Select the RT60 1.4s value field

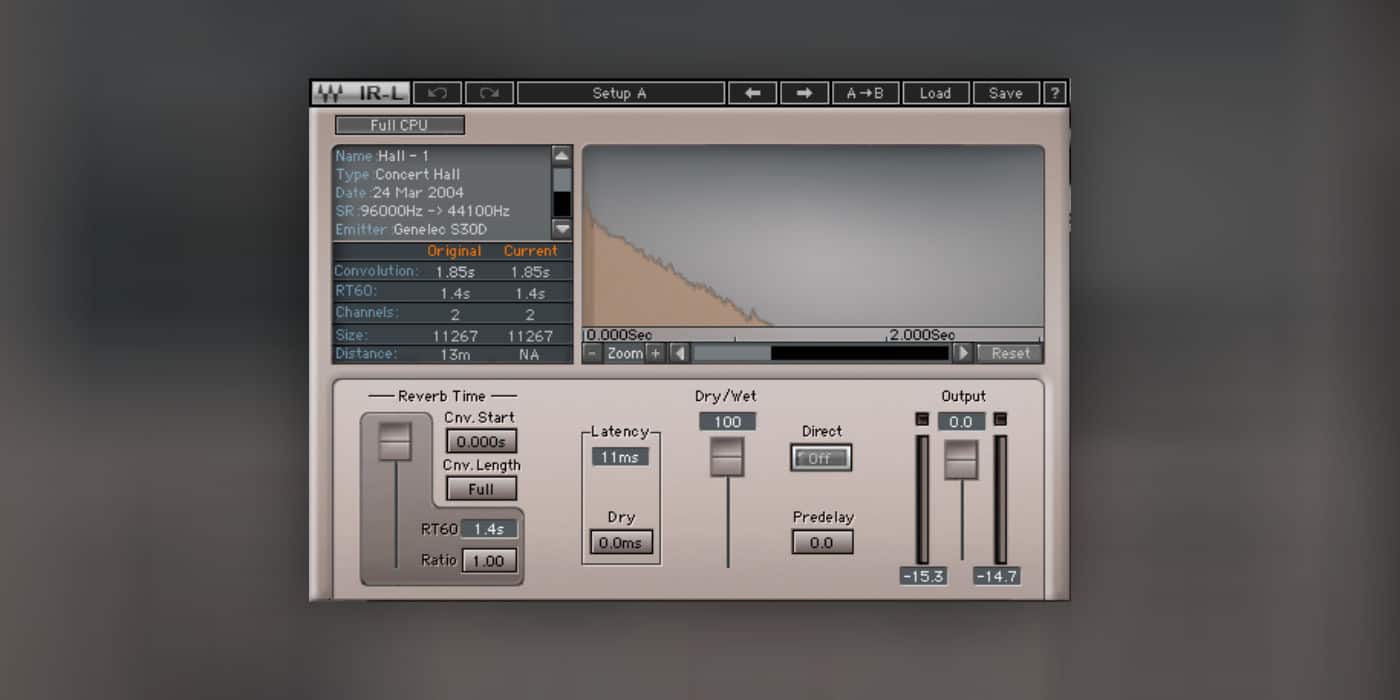pyautogui.click(x=489, y=529)
